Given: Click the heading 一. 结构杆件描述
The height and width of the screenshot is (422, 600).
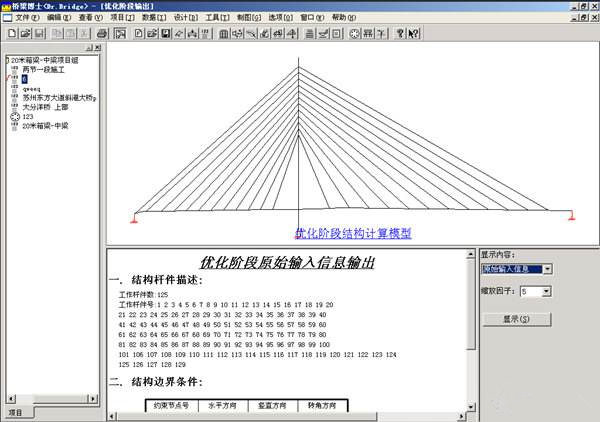Looking at the screenshot, I should 155,280.
